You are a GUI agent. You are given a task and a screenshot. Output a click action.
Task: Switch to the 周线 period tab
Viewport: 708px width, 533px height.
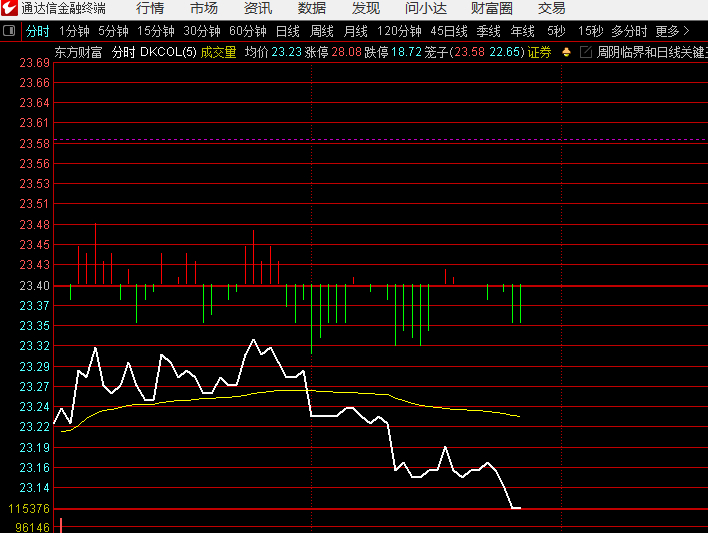[x=321, y=31]
